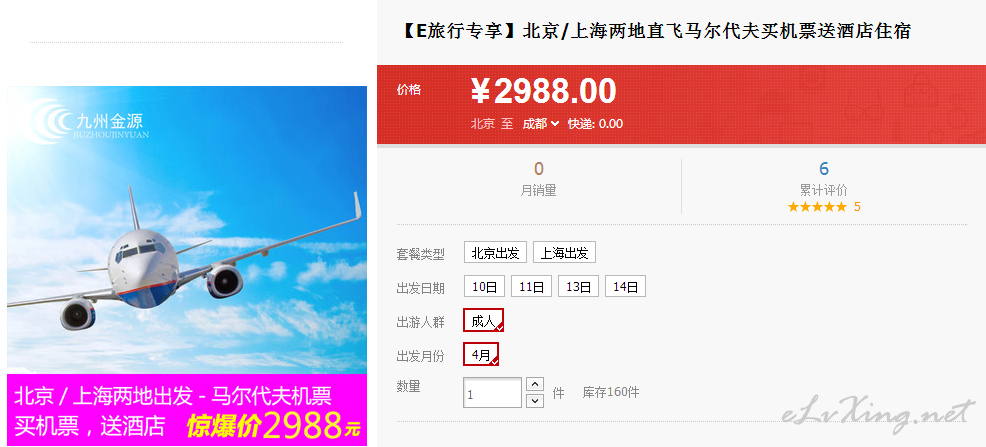The width and height of the screenshot is (986, 447).
Task: Open the 累计评价 review count 6
Action: click(824, 168)
